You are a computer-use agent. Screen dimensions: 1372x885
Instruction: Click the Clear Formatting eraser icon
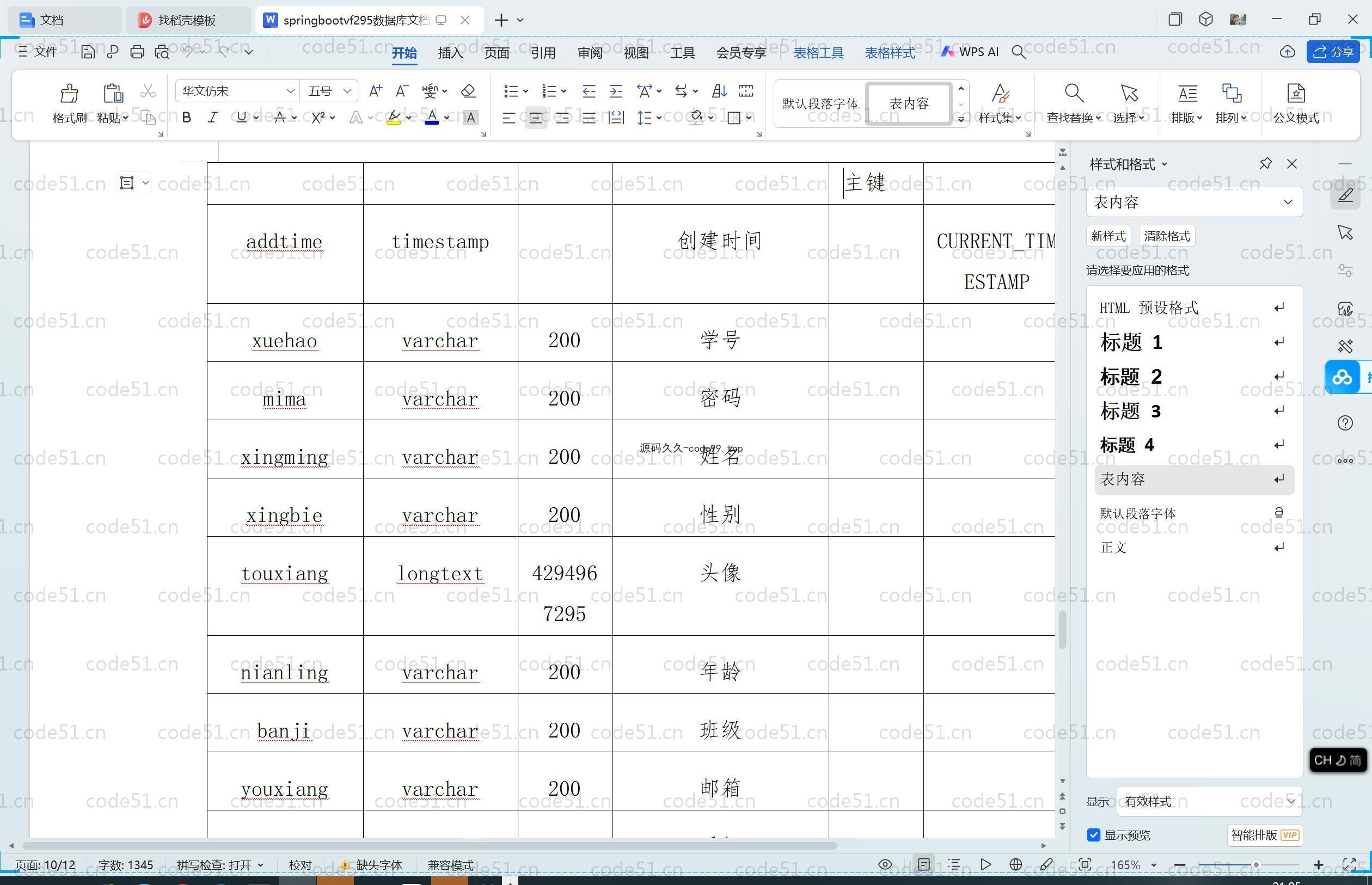coord(468,91)
